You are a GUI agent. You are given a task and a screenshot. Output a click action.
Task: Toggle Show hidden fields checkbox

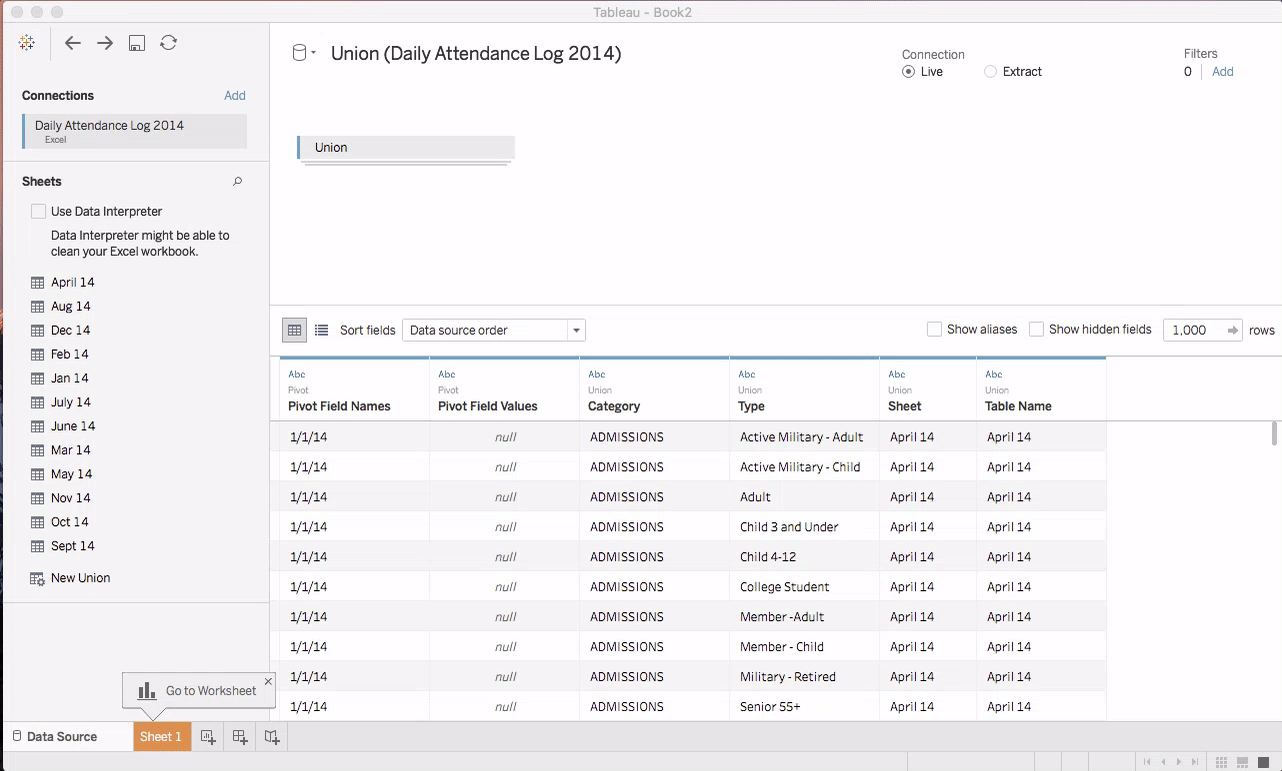click(1036, 330)
